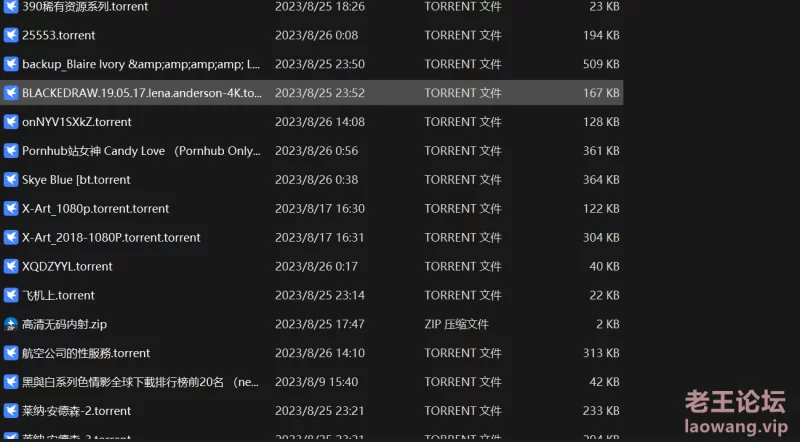Click the date 2023/8/26 14:10
The image size is (800, 442).
pos(320,353)
